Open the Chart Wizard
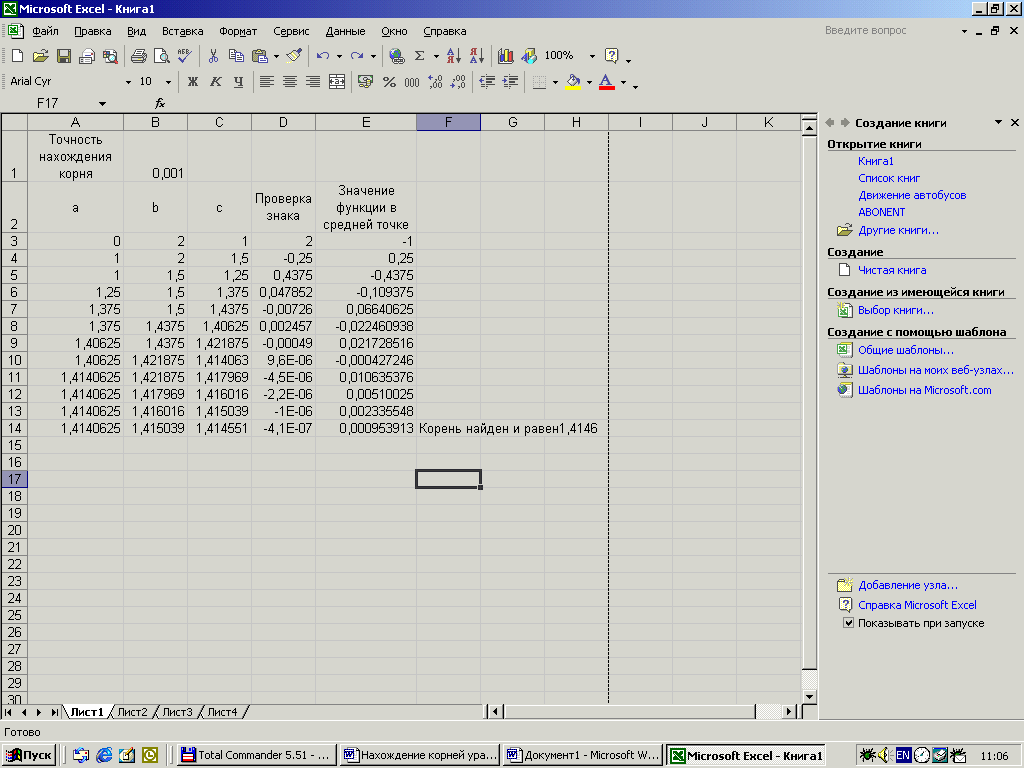1024x768 pixels. (505, 56)
